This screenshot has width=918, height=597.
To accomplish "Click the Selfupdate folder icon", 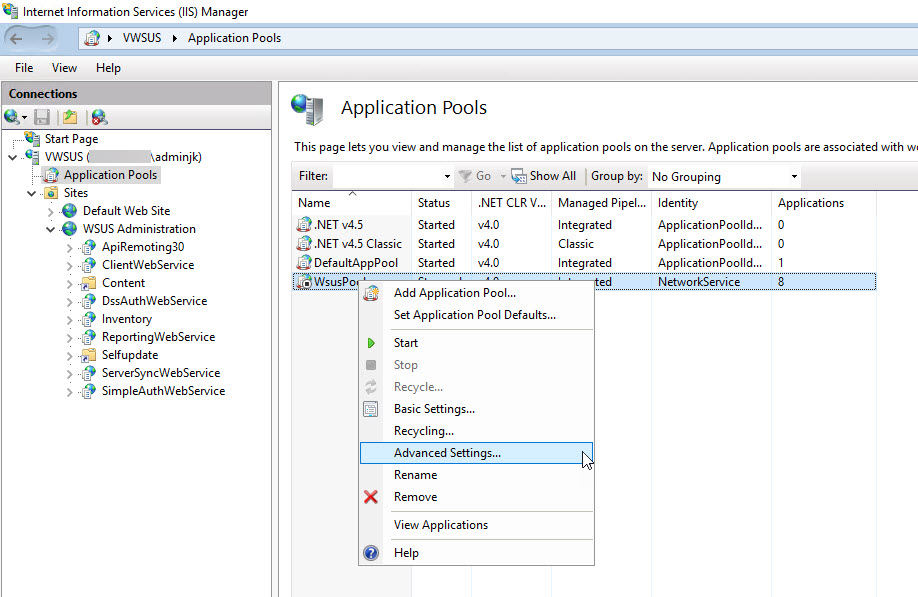I will (88, 355).
